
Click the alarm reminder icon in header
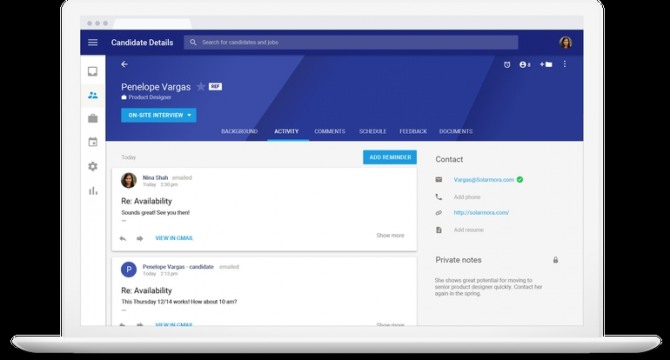(507, 64)
